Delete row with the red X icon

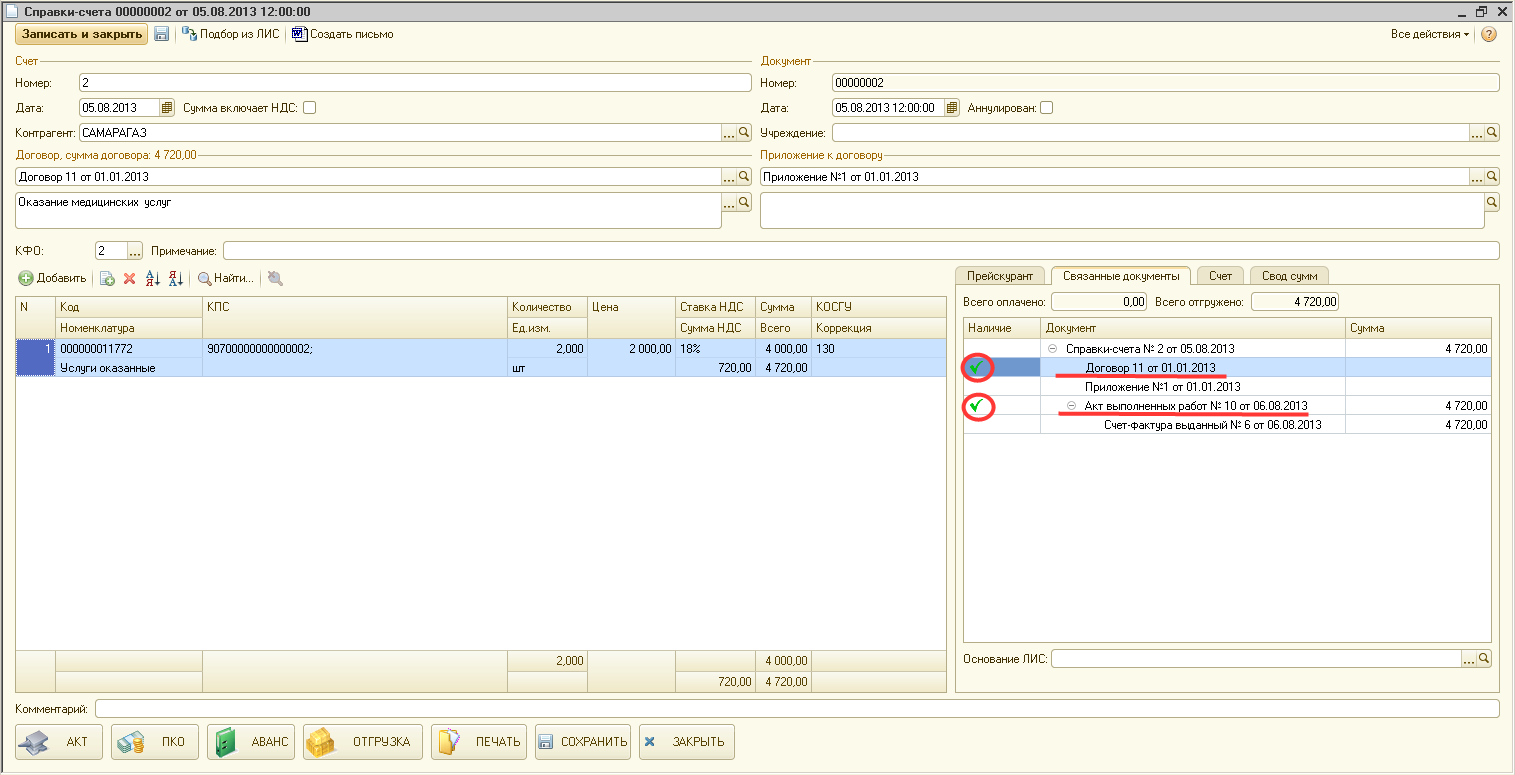pos(129,279)
